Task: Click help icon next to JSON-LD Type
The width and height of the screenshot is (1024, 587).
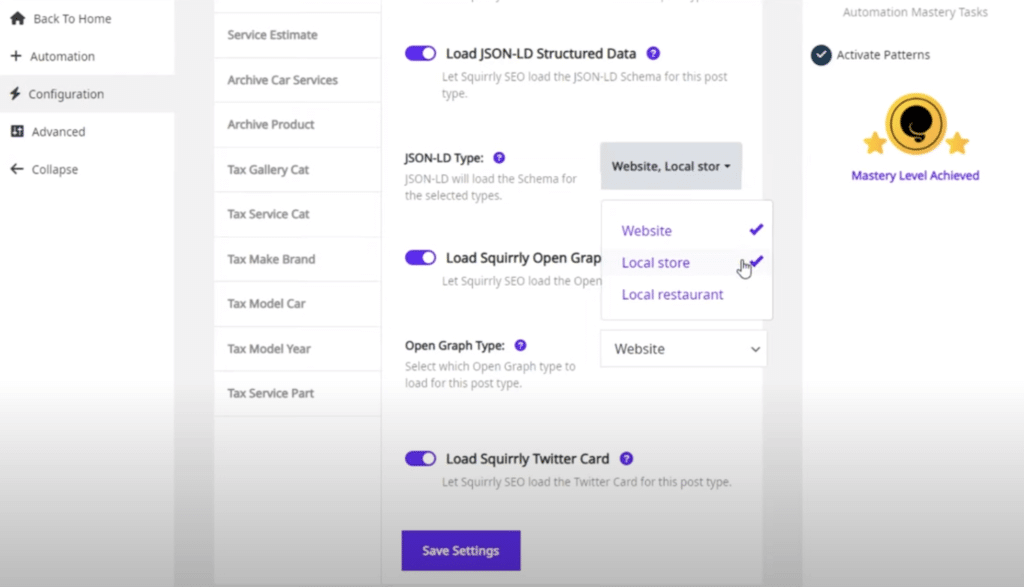Action: [x=499, y=157]
